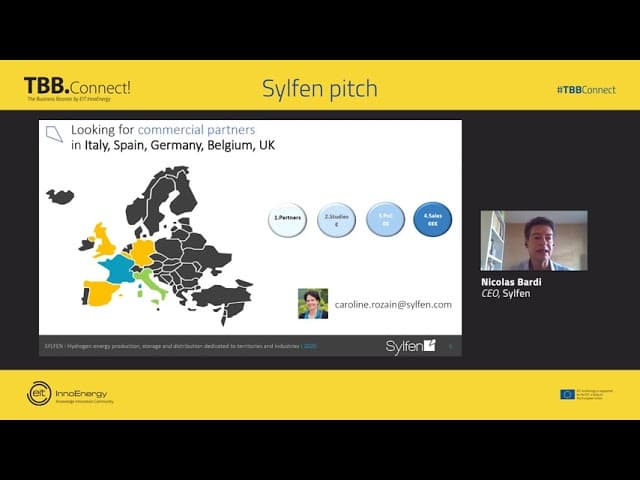
Task: Select the 1.Partners circle
Action: click(287, 219)
